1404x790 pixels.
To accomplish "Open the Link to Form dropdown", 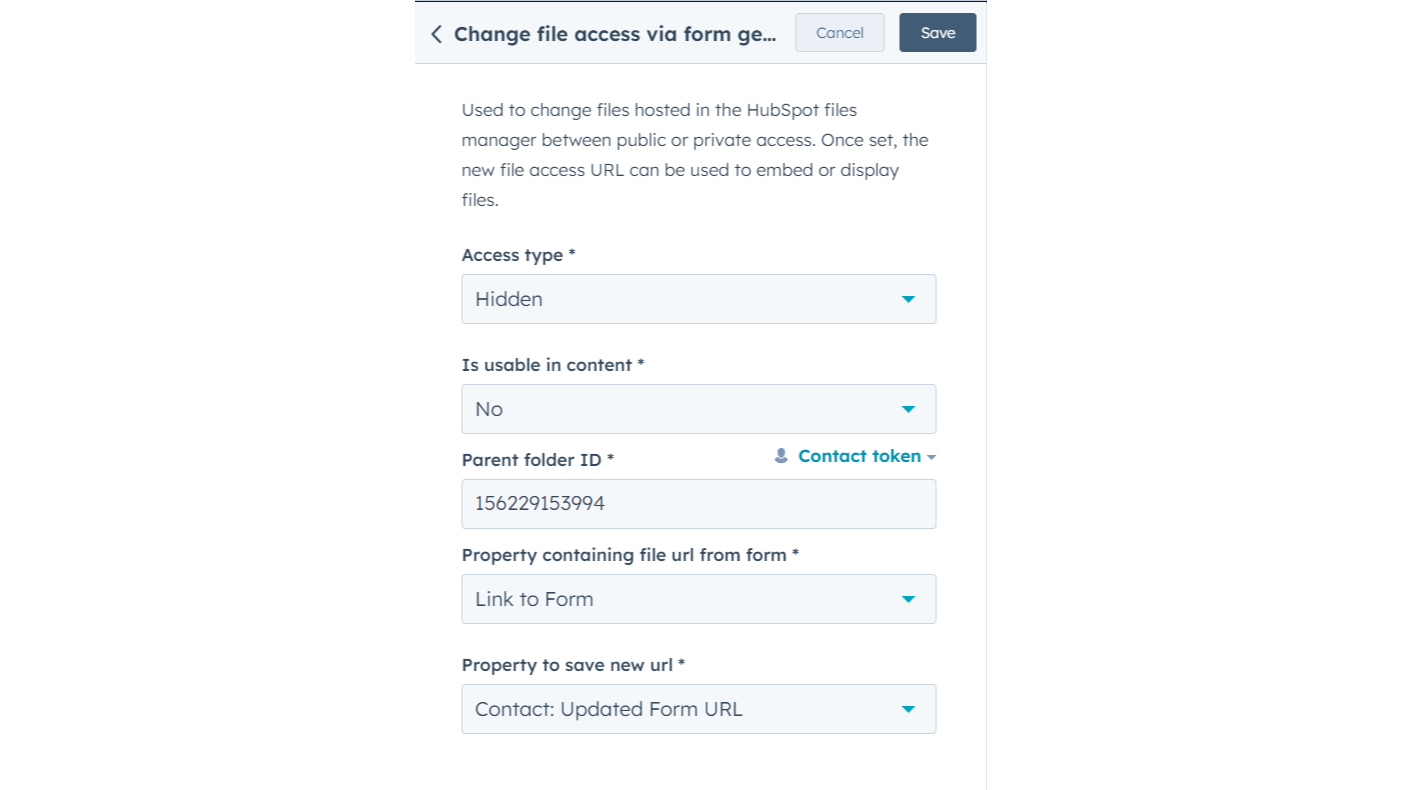I will point(680,599).
